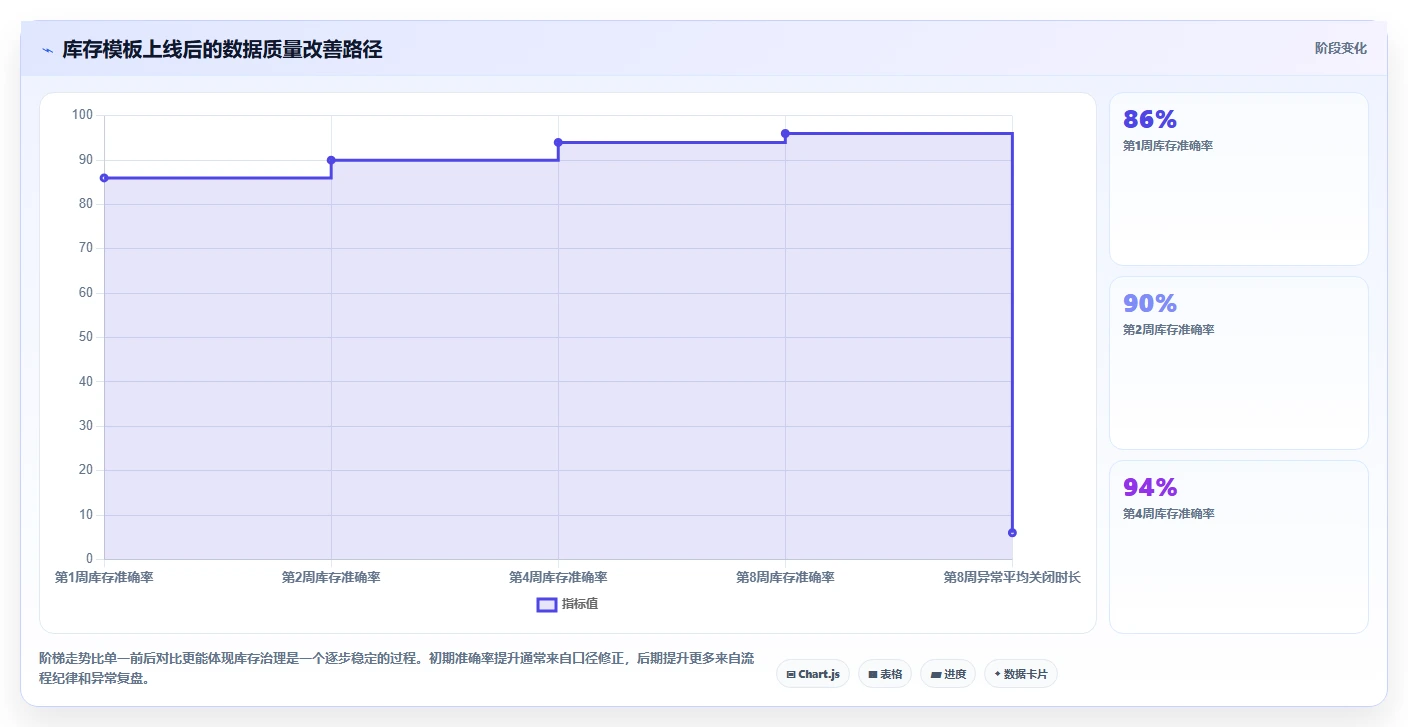The width and height of the screenshot is (1408, 727).
Task: Click the 进度 tag icon
Action: point(936,675)
